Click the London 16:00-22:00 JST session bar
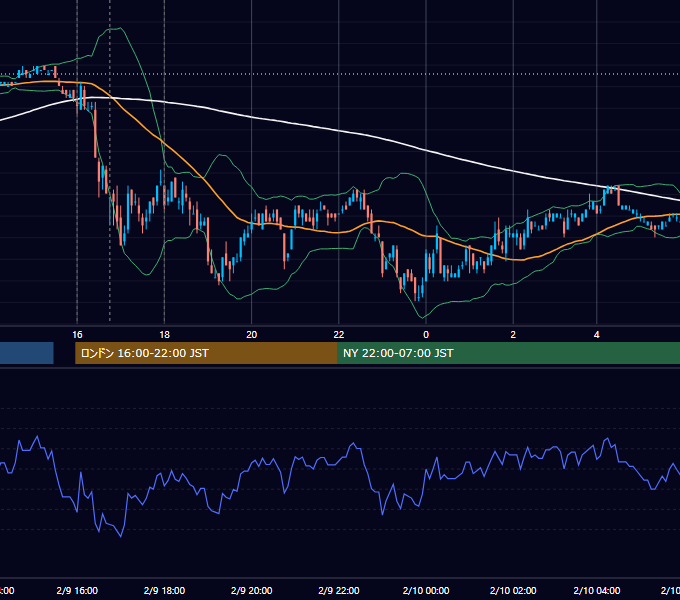Viewport: 680px width, 600px height. coord(206,353)
